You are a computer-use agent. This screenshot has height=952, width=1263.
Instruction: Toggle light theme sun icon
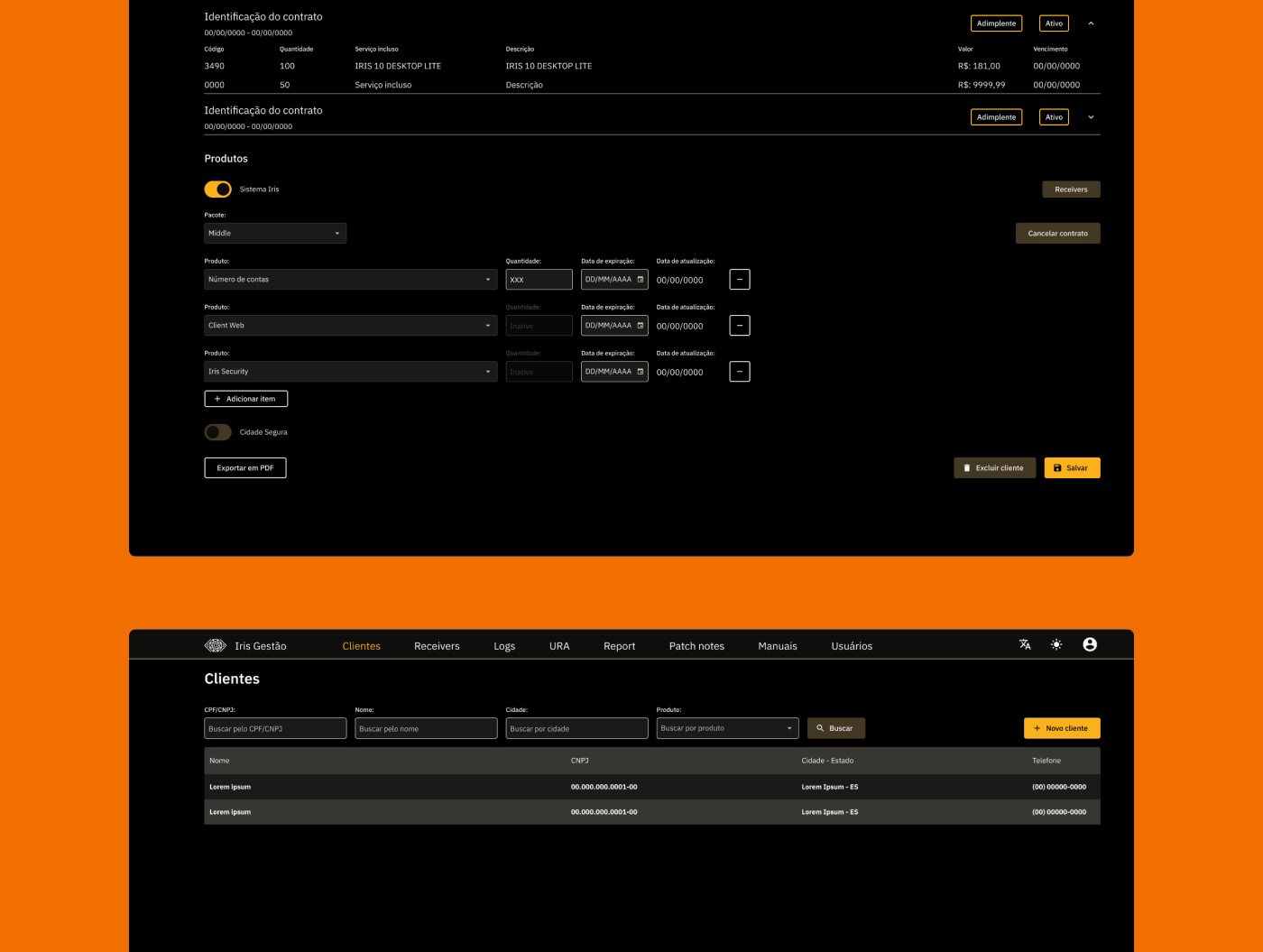pos(1056,644)
